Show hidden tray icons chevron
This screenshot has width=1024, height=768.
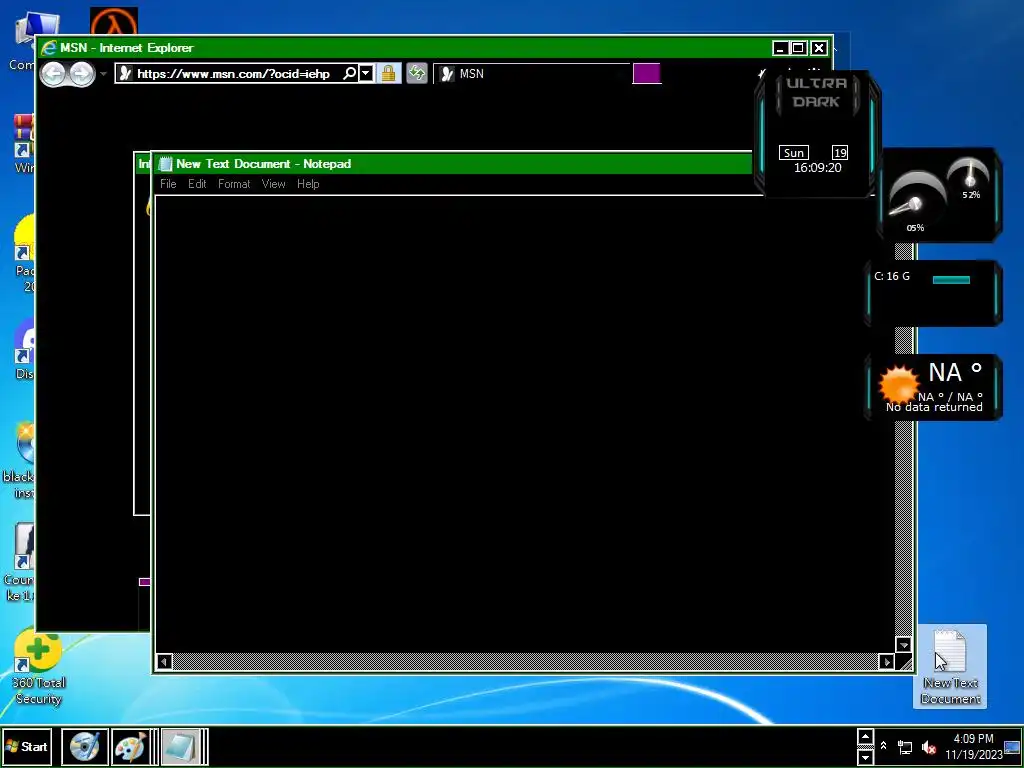(x=883, y=745)
